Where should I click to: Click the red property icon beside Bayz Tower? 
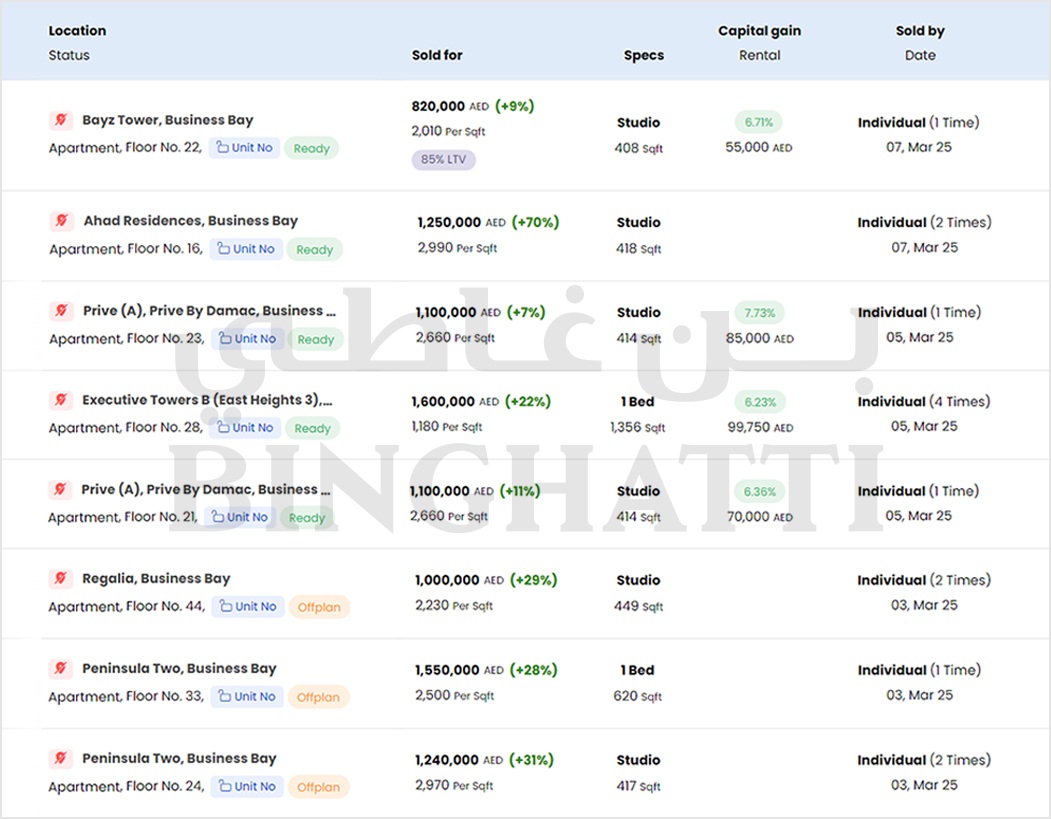pos(60,120)
